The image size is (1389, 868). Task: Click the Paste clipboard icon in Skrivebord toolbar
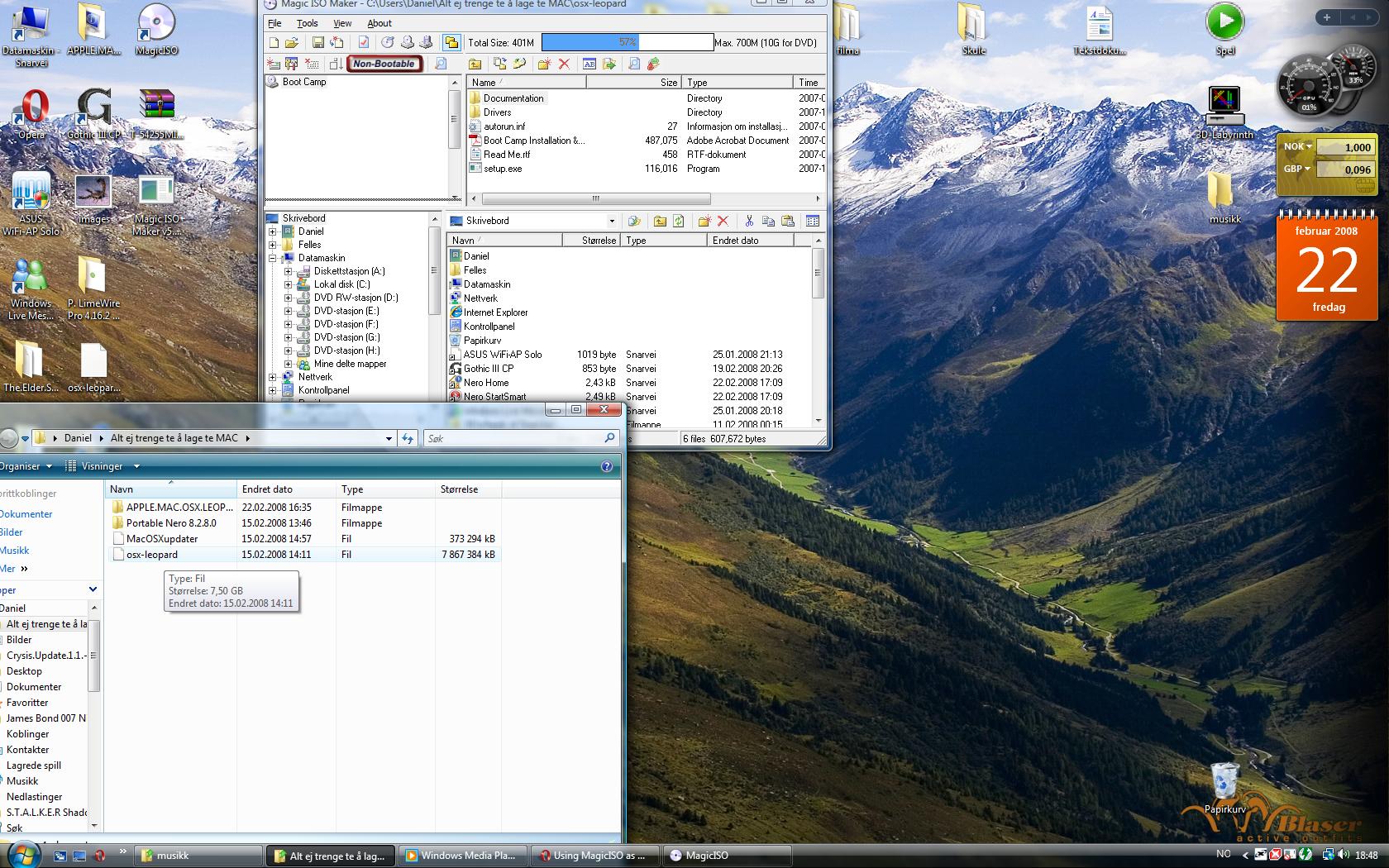tap(788, 221)
